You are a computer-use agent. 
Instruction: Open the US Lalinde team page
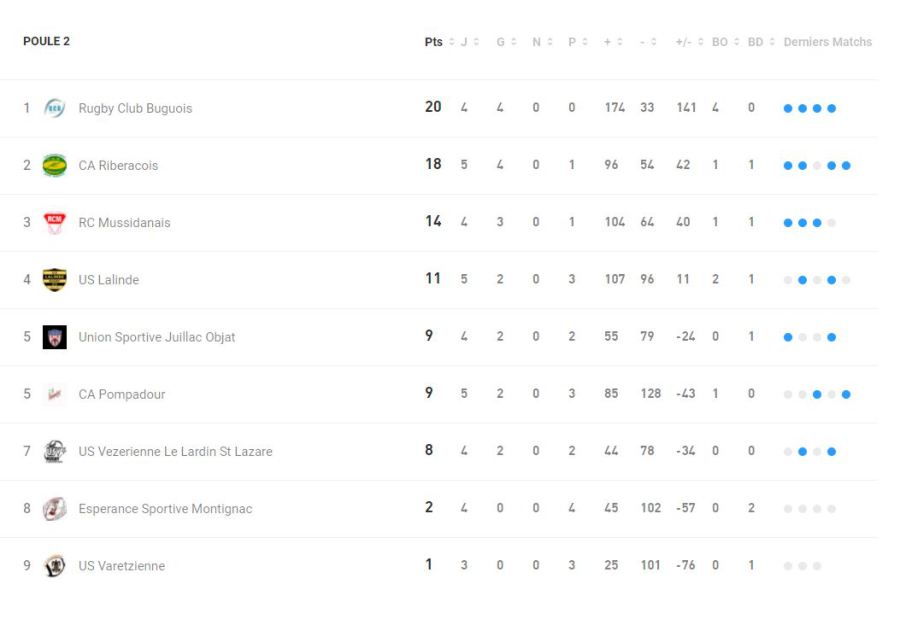[109, 280]
